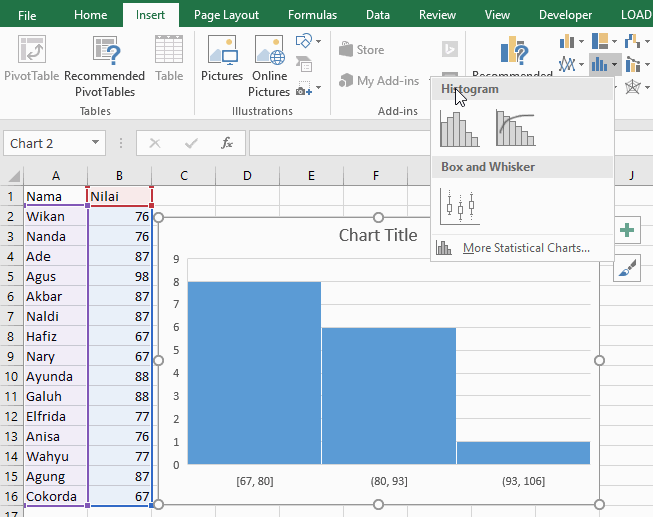
Task: Click the Insert Hierarchy chart icon
Action: pos(600,41)
